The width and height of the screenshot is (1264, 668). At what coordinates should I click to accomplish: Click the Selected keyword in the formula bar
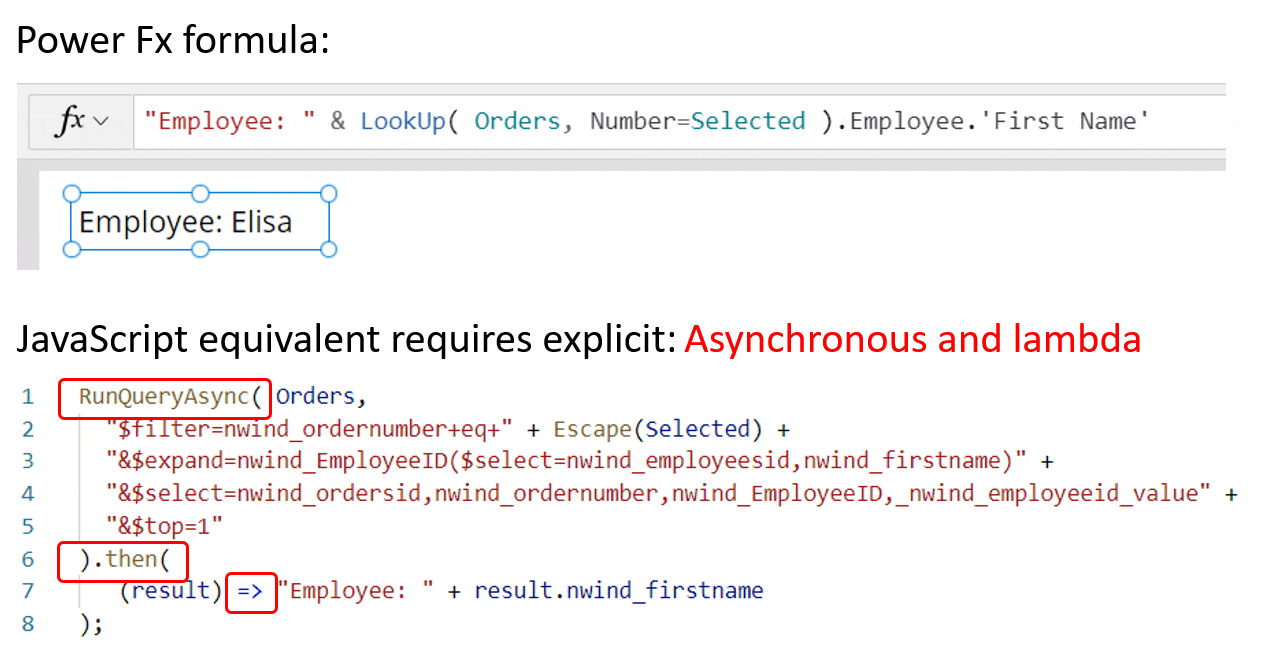(x=747, y=120)
